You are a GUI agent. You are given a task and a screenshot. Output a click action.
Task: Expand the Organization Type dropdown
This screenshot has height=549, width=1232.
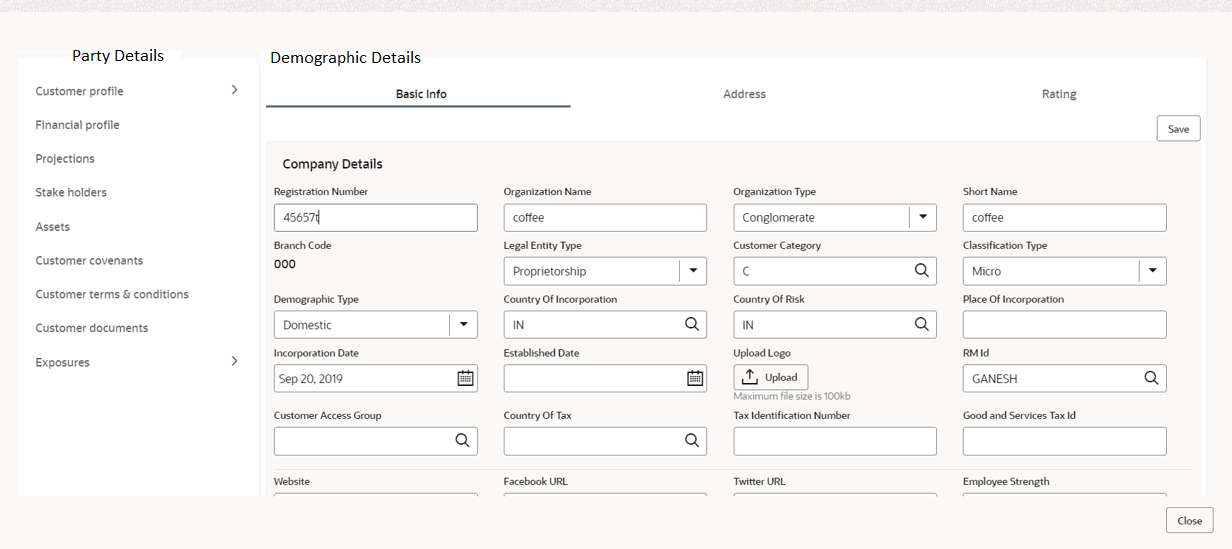tap(922, 217)
